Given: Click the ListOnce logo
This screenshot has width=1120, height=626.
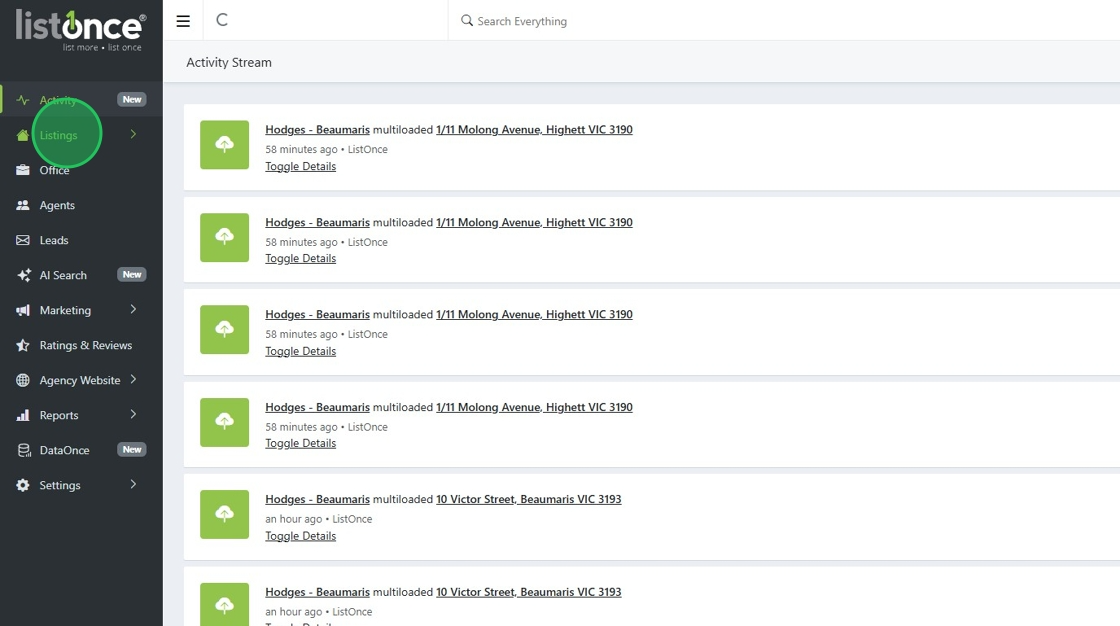Looking at the screenshot, I should pyautogui.click(x=80, y=28).
